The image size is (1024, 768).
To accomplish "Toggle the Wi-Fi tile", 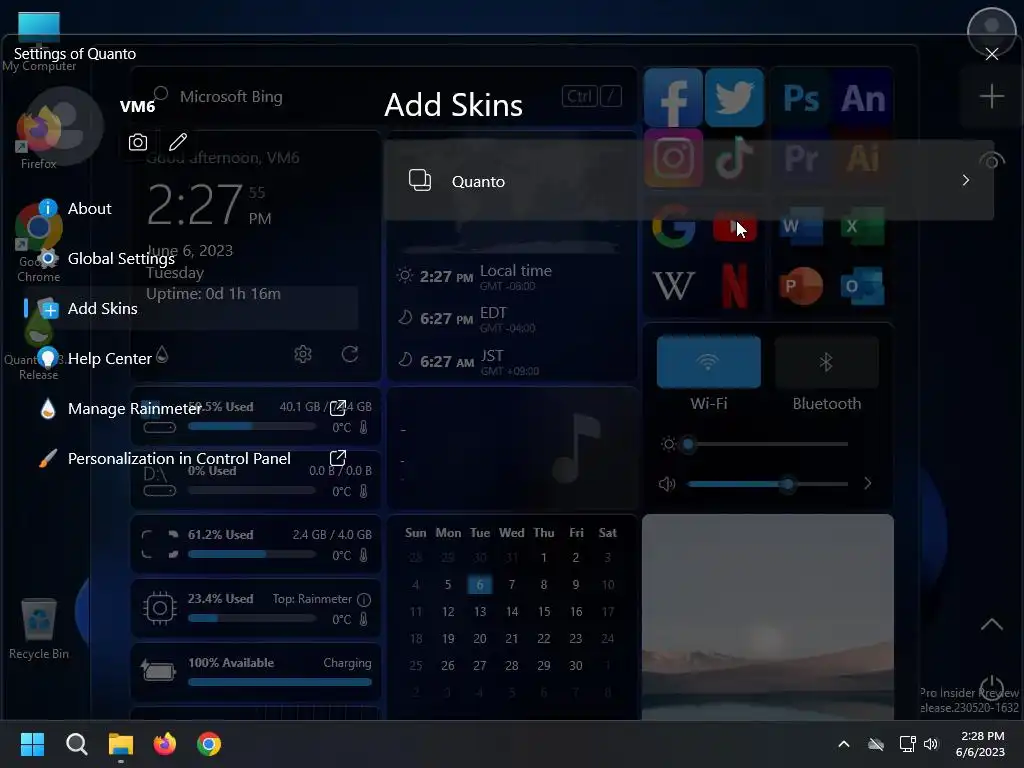I will tap(709, 362).
